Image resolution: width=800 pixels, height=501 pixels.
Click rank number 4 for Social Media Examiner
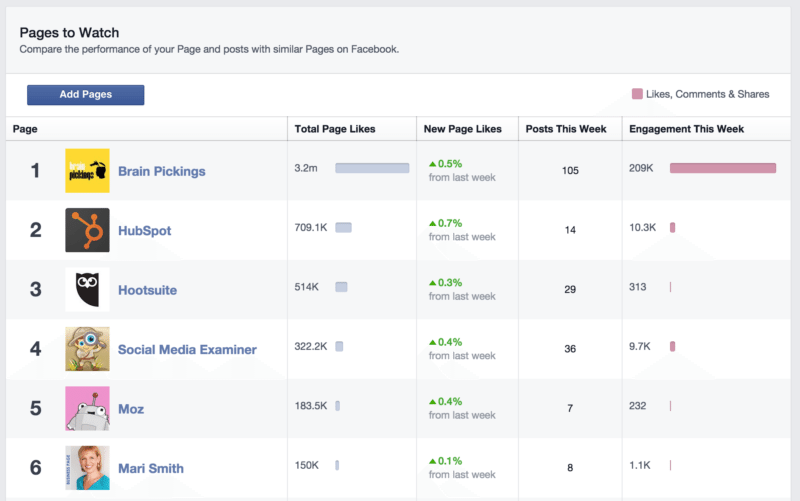pos(35,349)
